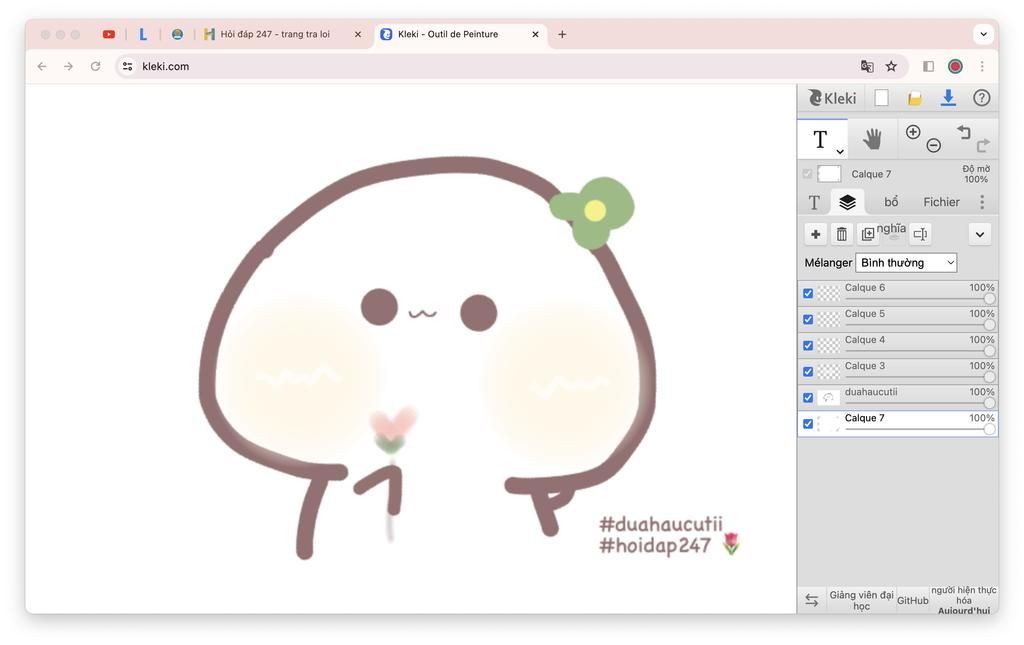Viewport: 1024px width, 645px height.
Task: Select the Calque 4 layer row
Action: click(x=898, y=345)
